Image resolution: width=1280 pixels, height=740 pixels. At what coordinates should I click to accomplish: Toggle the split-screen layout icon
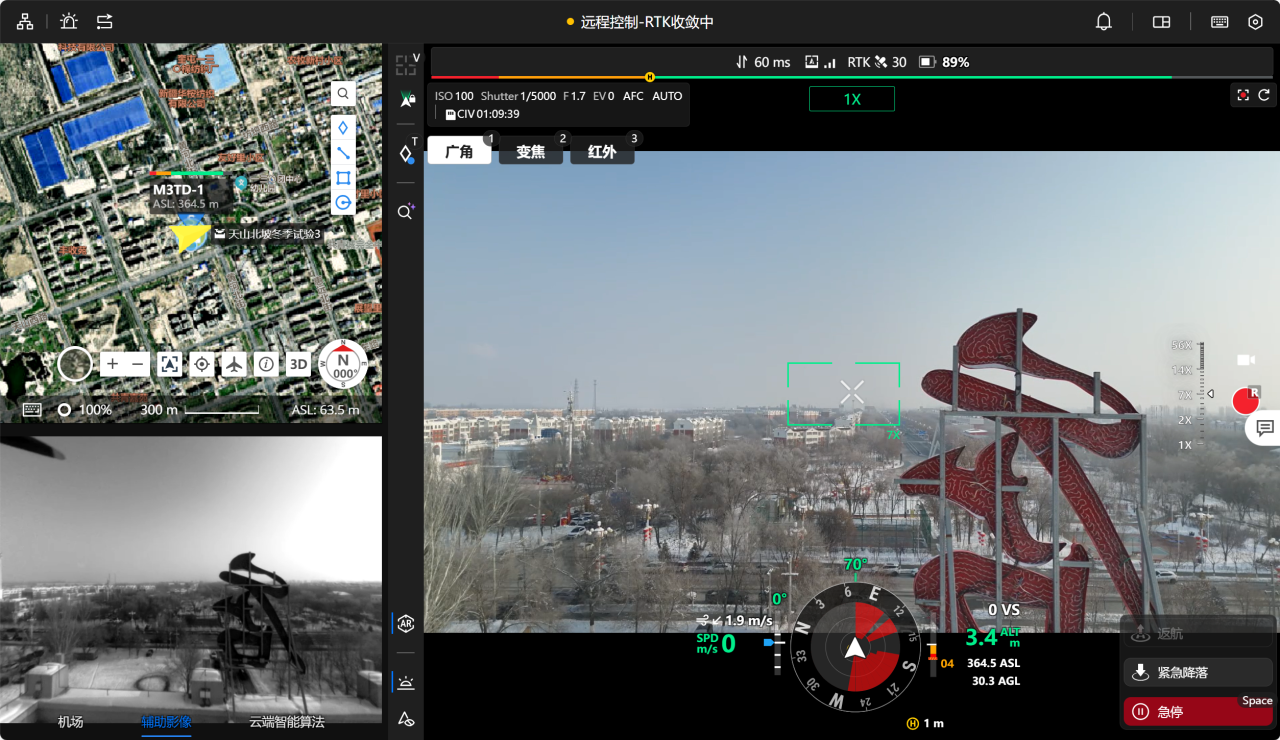[1161, 22]
